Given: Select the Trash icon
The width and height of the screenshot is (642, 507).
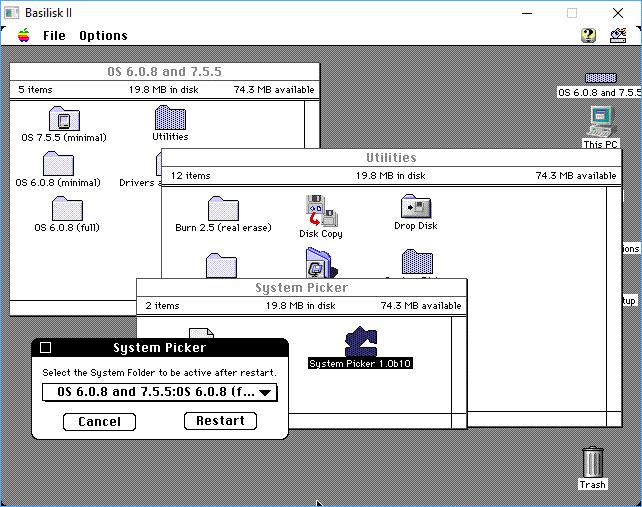Looking at the screenshot, I should 592,462.
